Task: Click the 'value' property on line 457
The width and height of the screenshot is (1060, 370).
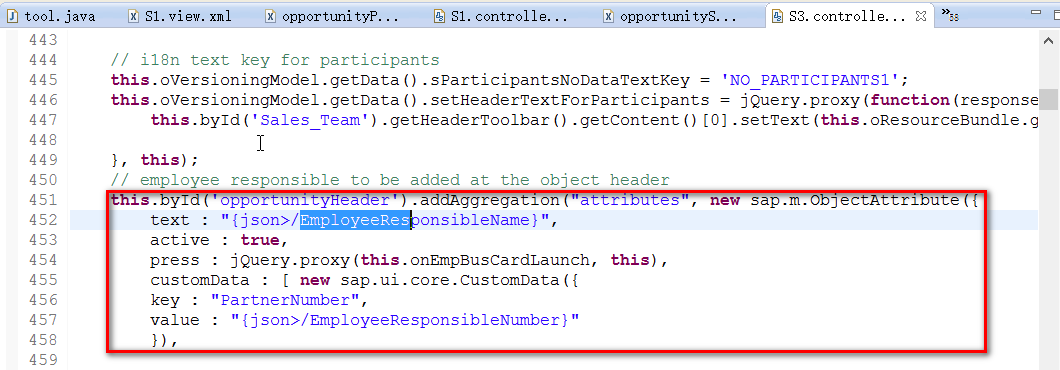Action: 175,320
